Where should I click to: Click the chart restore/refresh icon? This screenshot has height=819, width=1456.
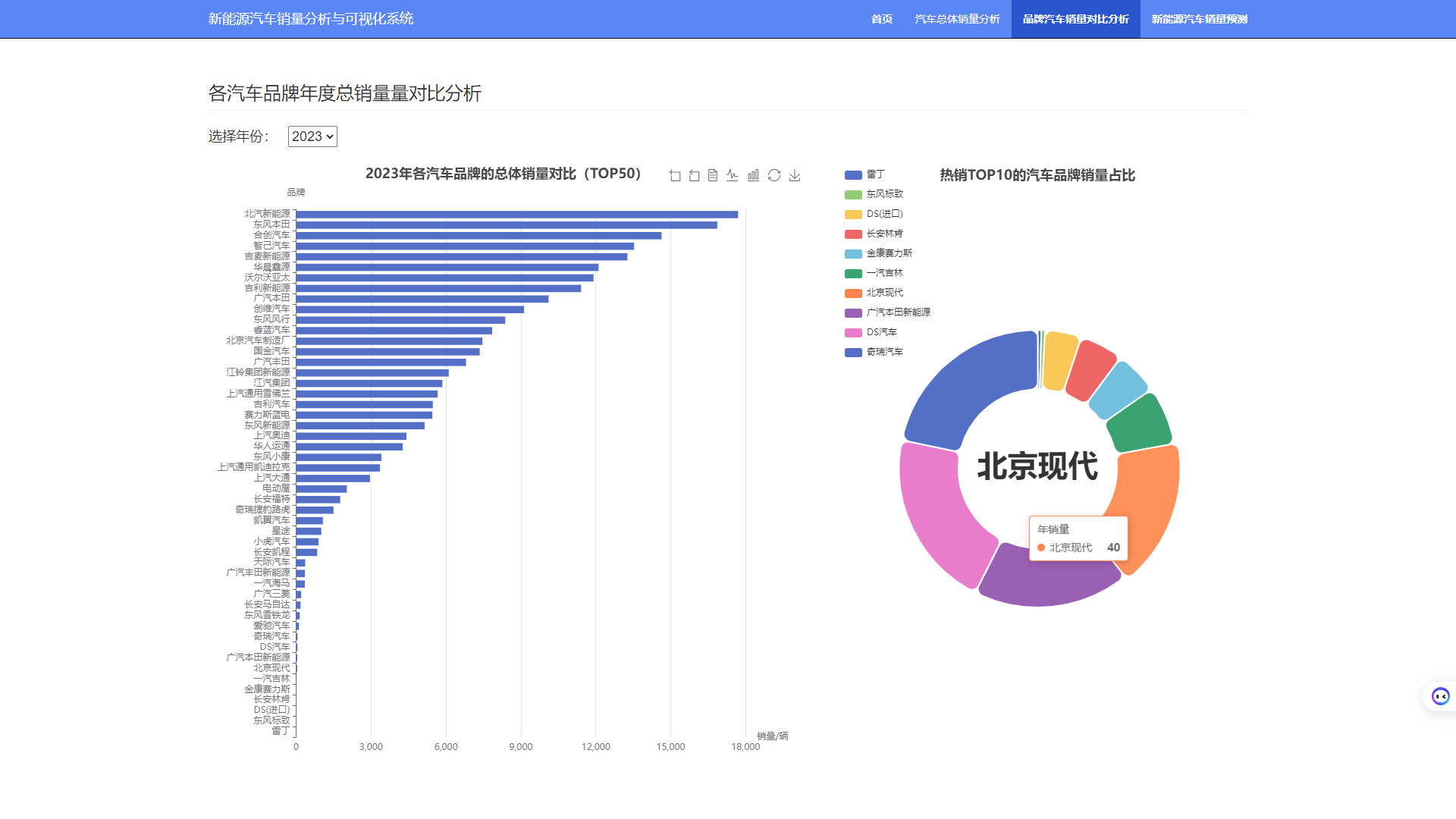(x=774, y=176)
